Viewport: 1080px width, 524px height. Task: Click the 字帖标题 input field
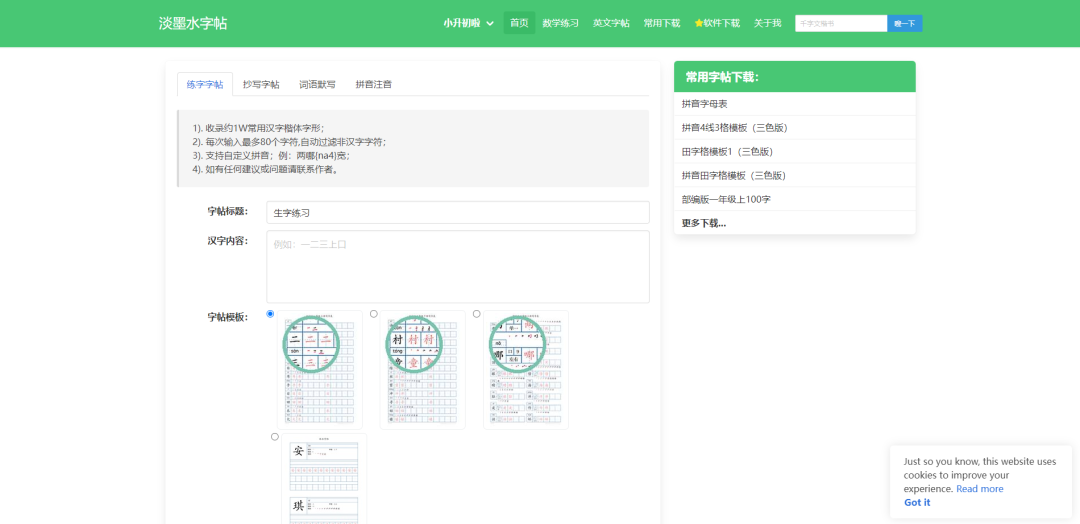tap(458, 213)
